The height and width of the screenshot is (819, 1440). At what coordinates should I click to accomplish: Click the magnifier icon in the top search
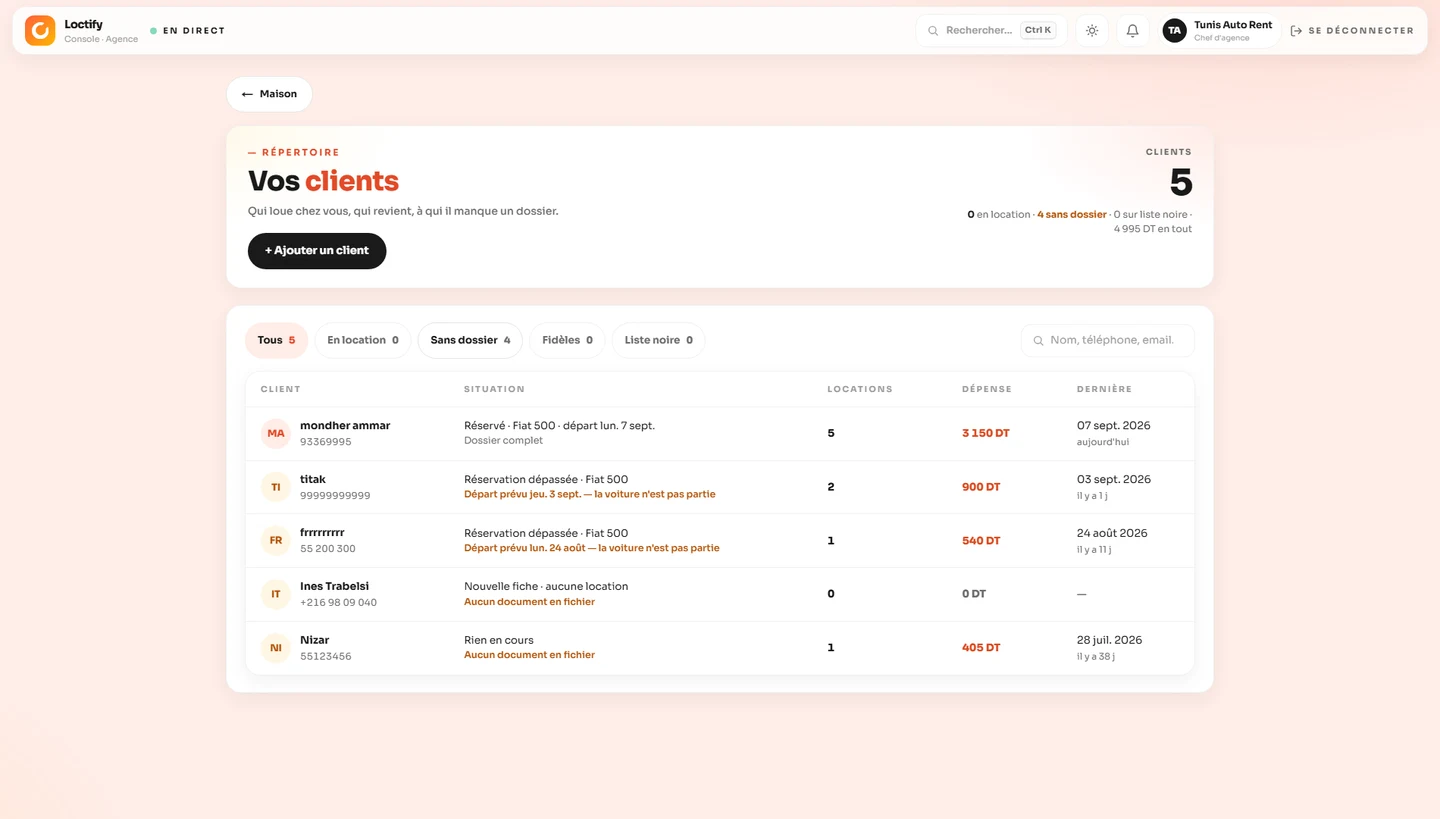pos(933,31)
